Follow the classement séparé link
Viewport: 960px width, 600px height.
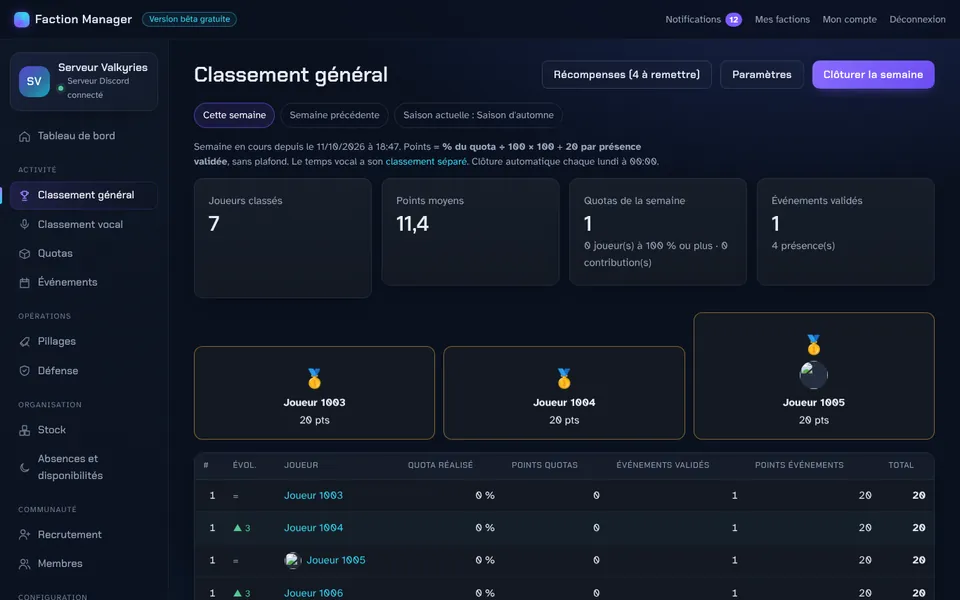(x=426, y=162)
